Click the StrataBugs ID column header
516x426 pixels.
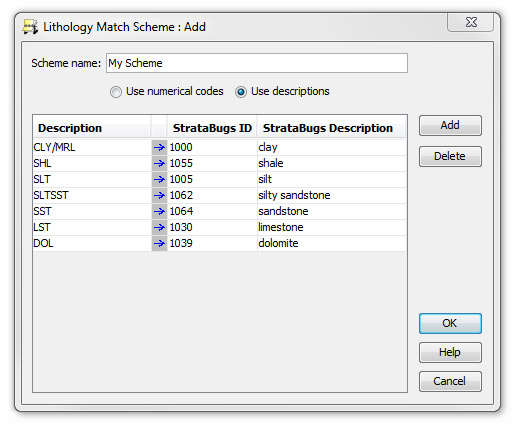pyautogui.click(x=212, y=128)
